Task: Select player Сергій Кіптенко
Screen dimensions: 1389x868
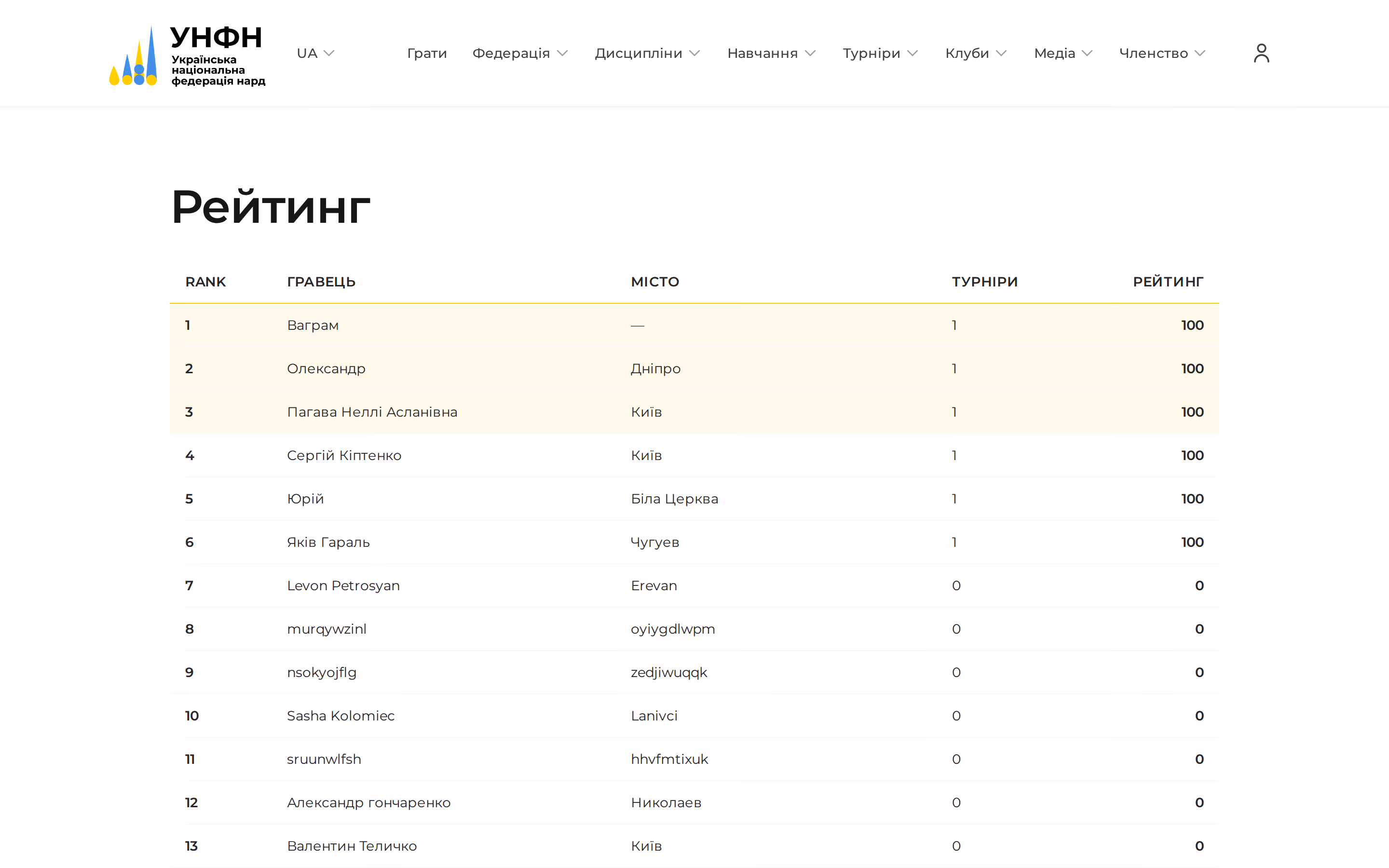Action: tap(344, 456)
